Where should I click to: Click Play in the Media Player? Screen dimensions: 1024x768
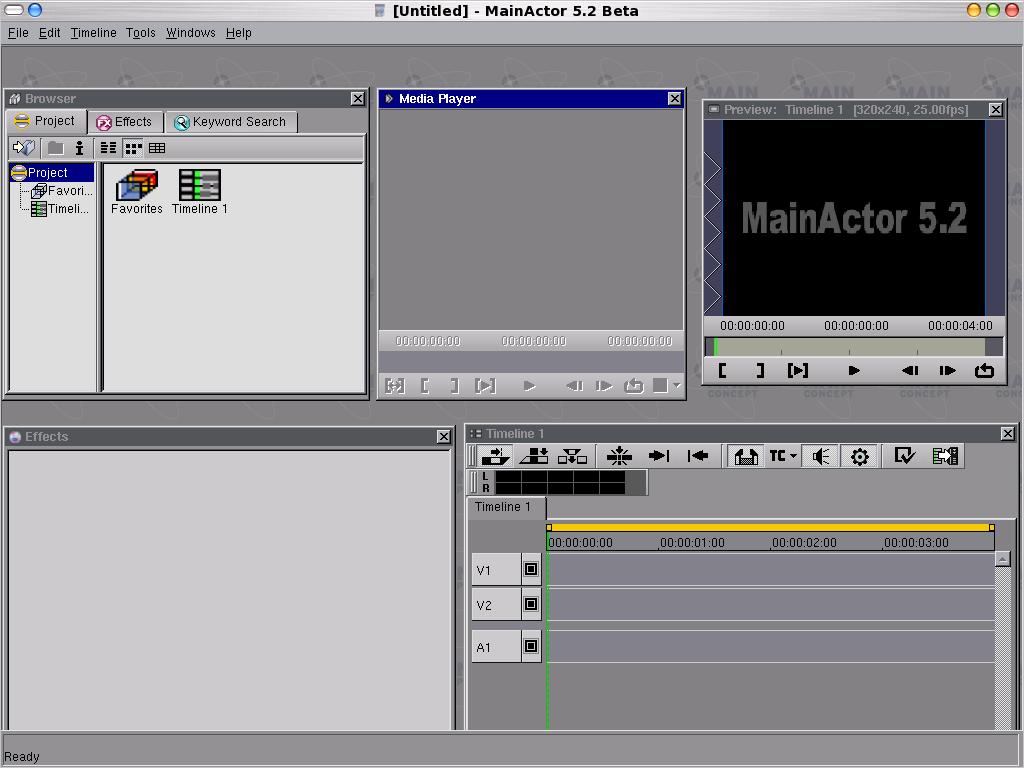[x=530, y=386]
